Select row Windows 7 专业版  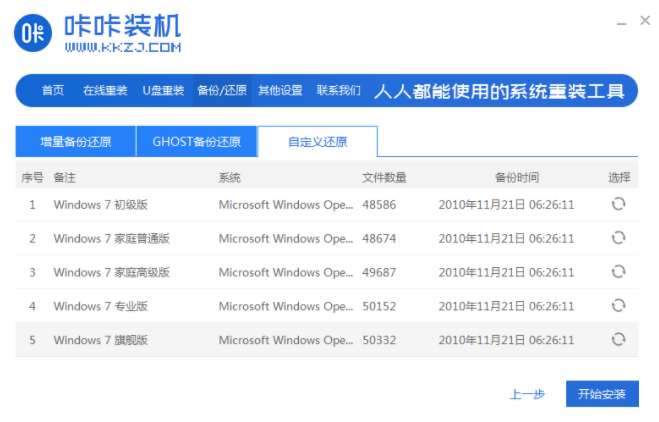tap(327, 306)
